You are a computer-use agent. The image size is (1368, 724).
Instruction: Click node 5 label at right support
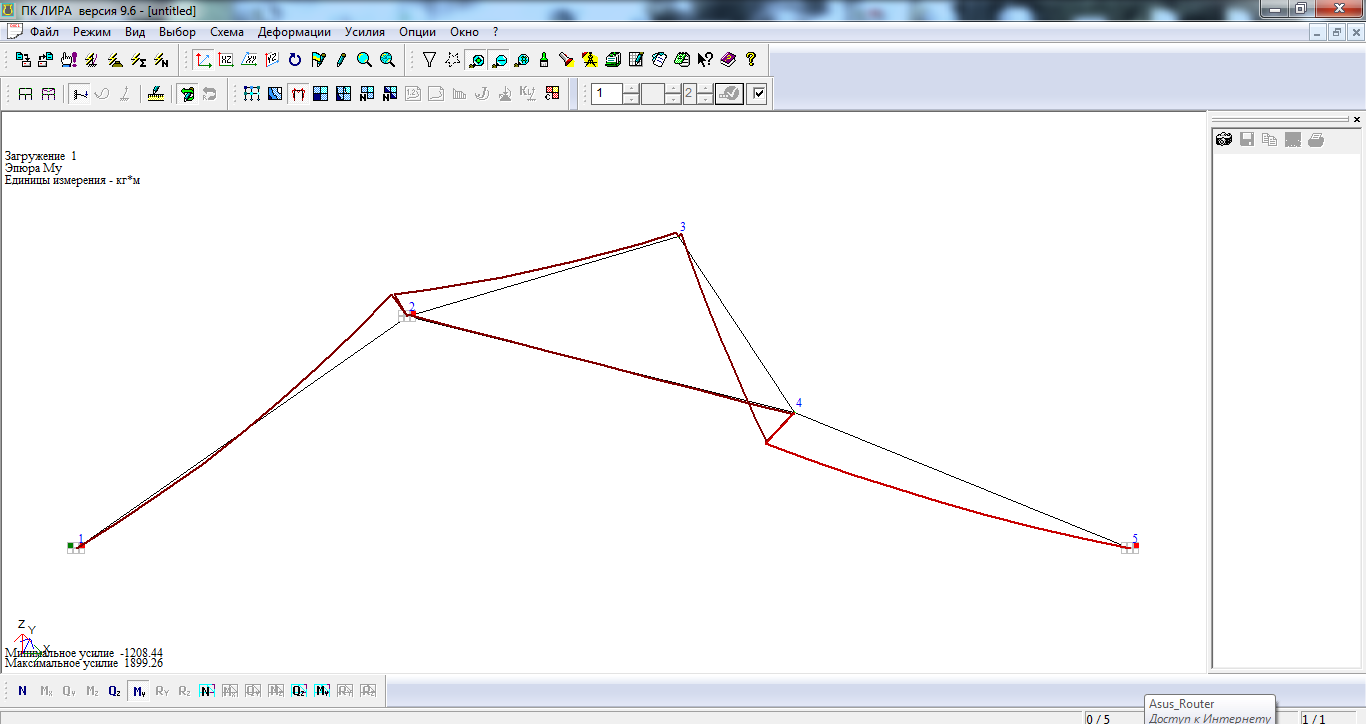(x=1135, y=538)
